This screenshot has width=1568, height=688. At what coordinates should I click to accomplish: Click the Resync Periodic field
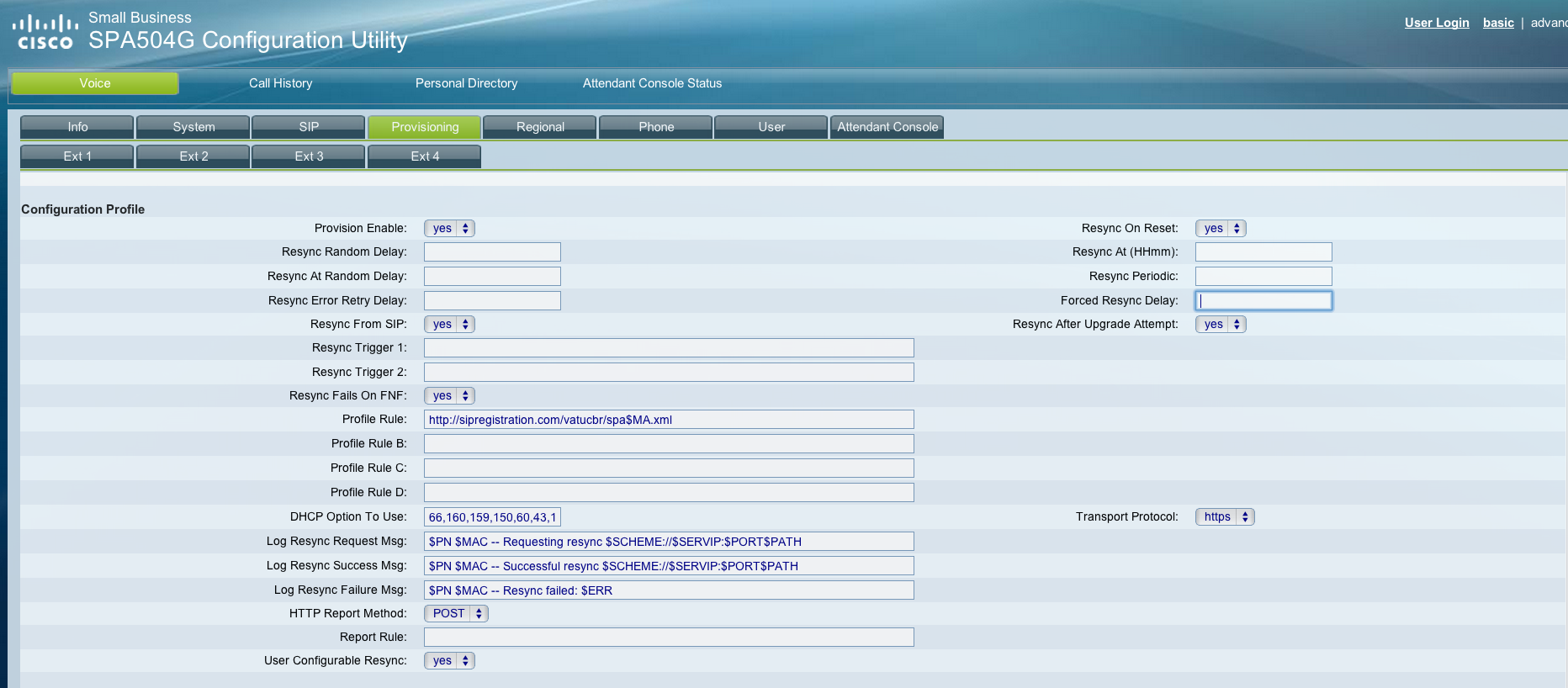click(1263, 276)
